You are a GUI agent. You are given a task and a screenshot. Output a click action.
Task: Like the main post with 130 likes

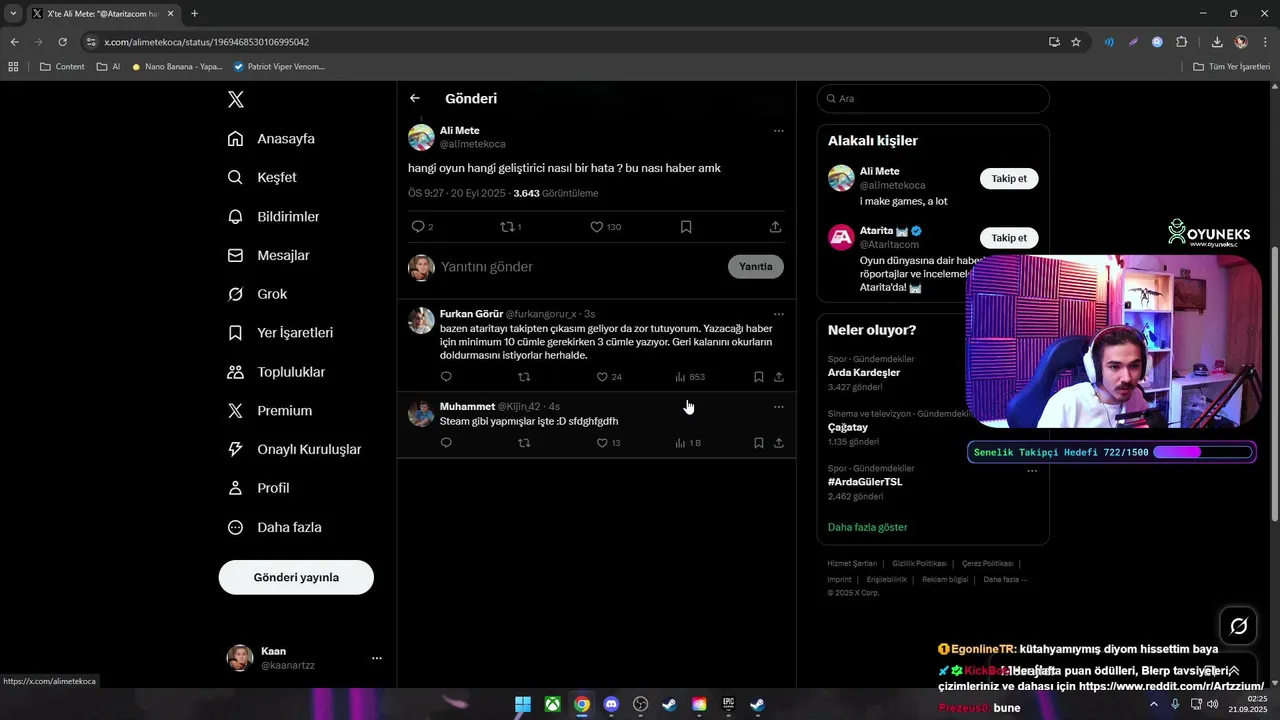(605, 227)
